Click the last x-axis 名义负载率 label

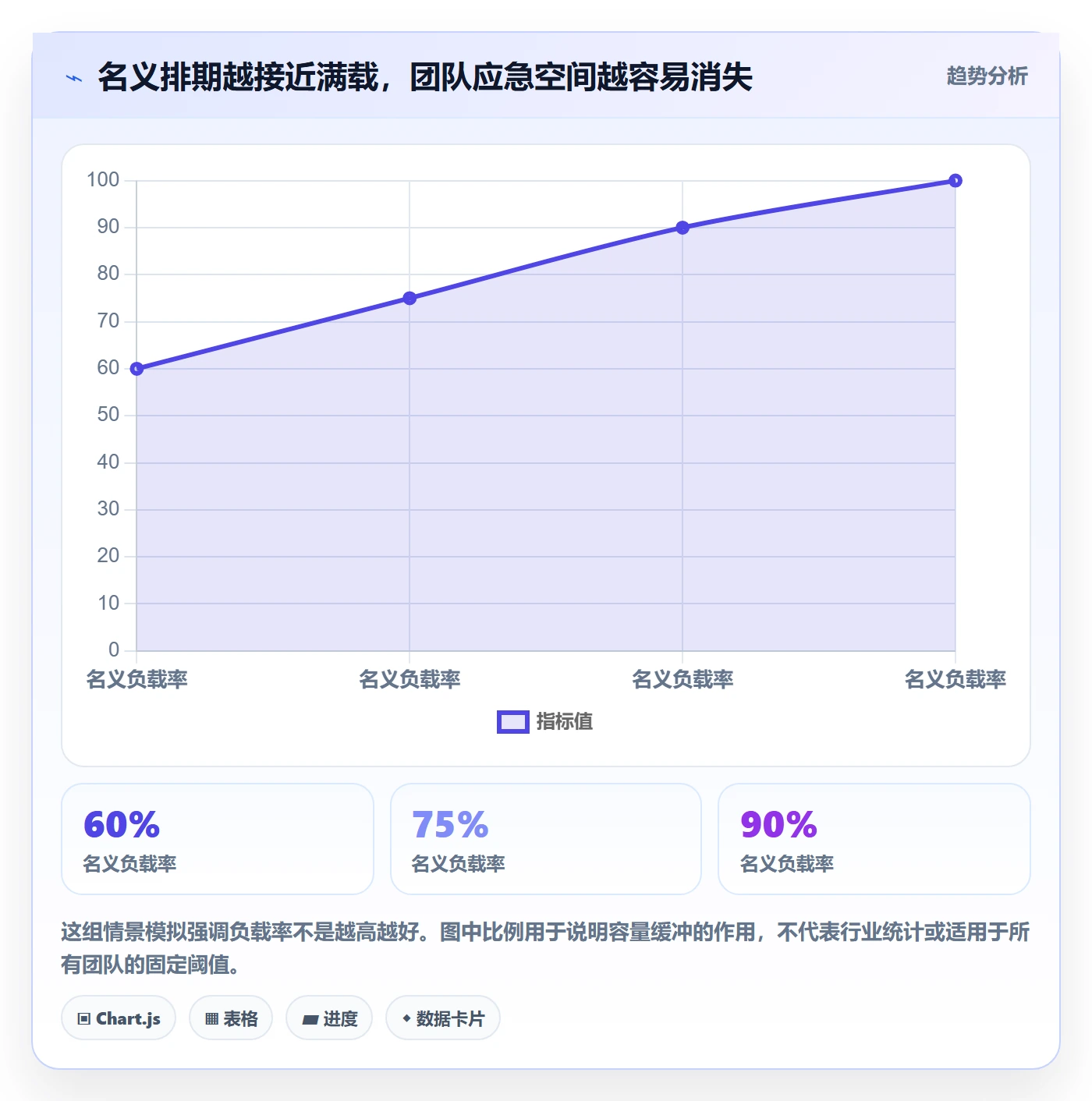(x=955, y=679)
